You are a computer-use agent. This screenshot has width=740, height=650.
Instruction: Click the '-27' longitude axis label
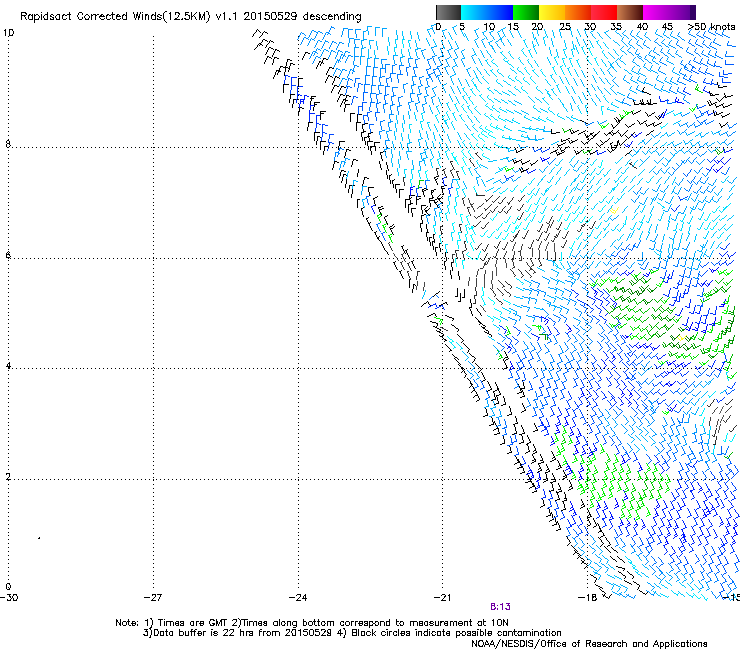153,598
